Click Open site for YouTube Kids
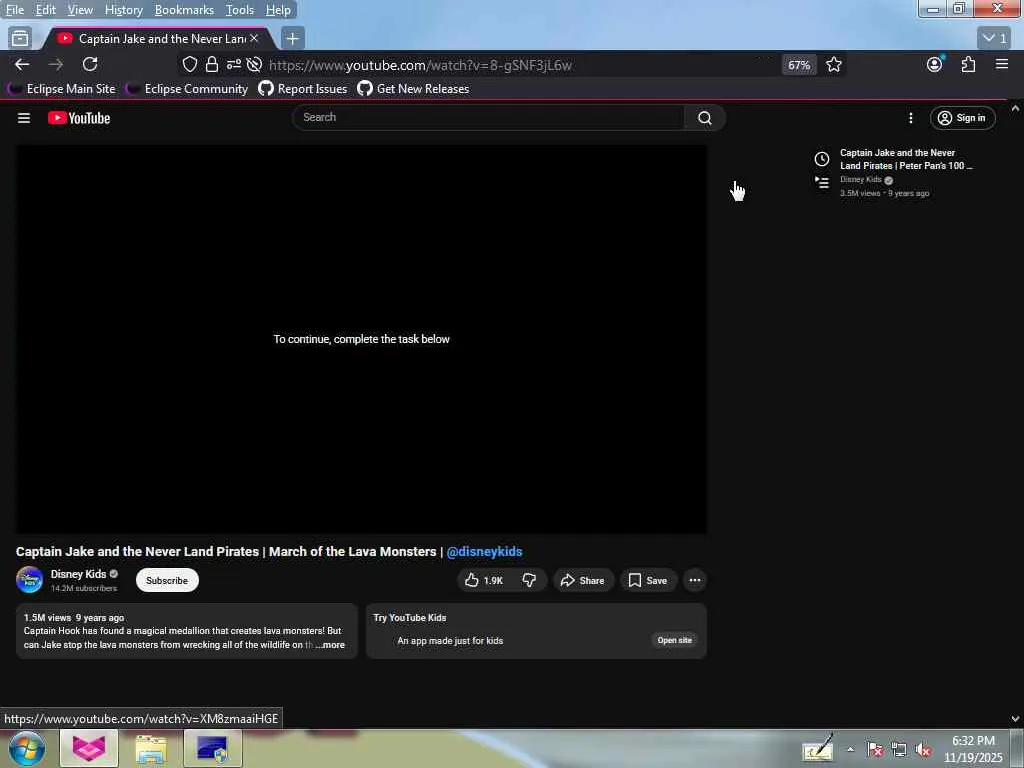The height and width of the screenshot is (768, 1024). (675, 641)
